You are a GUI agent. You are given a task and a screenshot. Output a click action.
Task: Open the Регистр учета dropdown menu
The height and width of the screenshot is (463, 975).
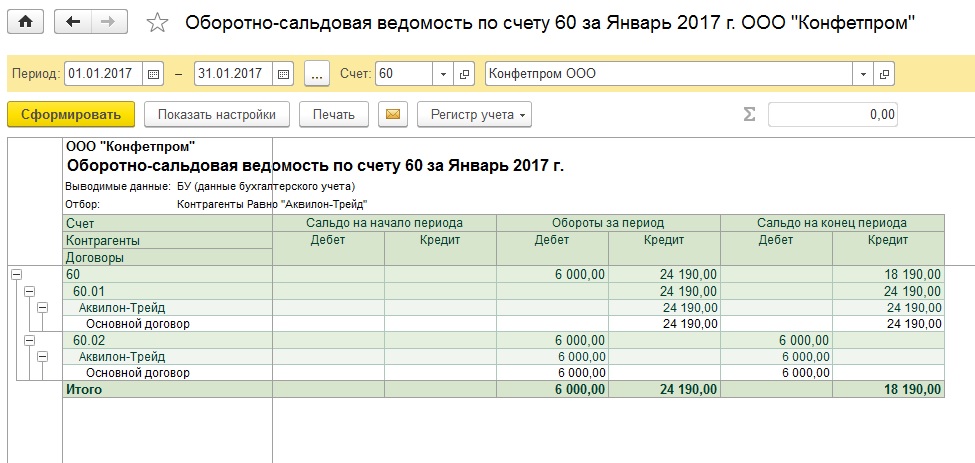474,114
